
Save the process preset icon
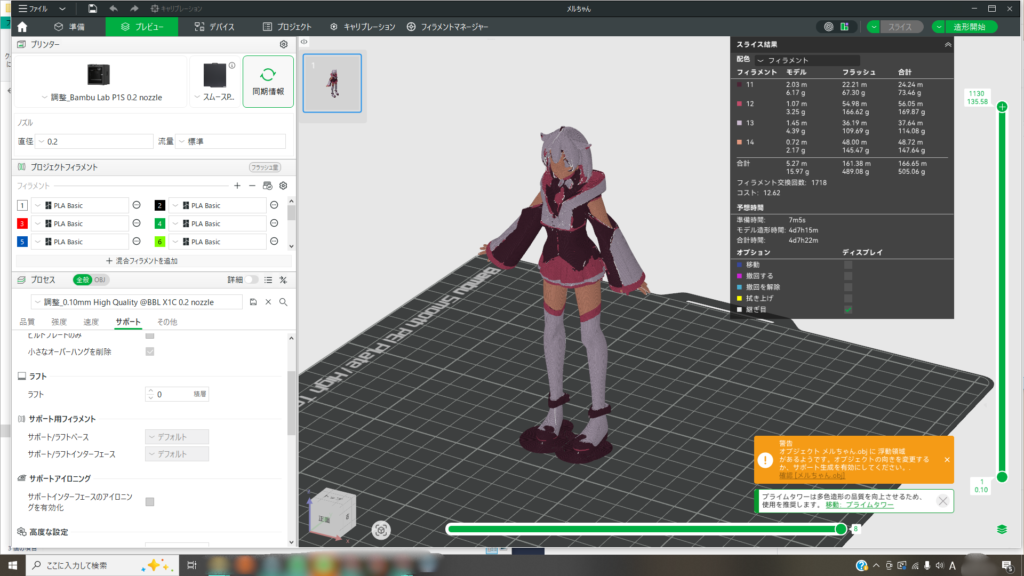coord(253,302)
